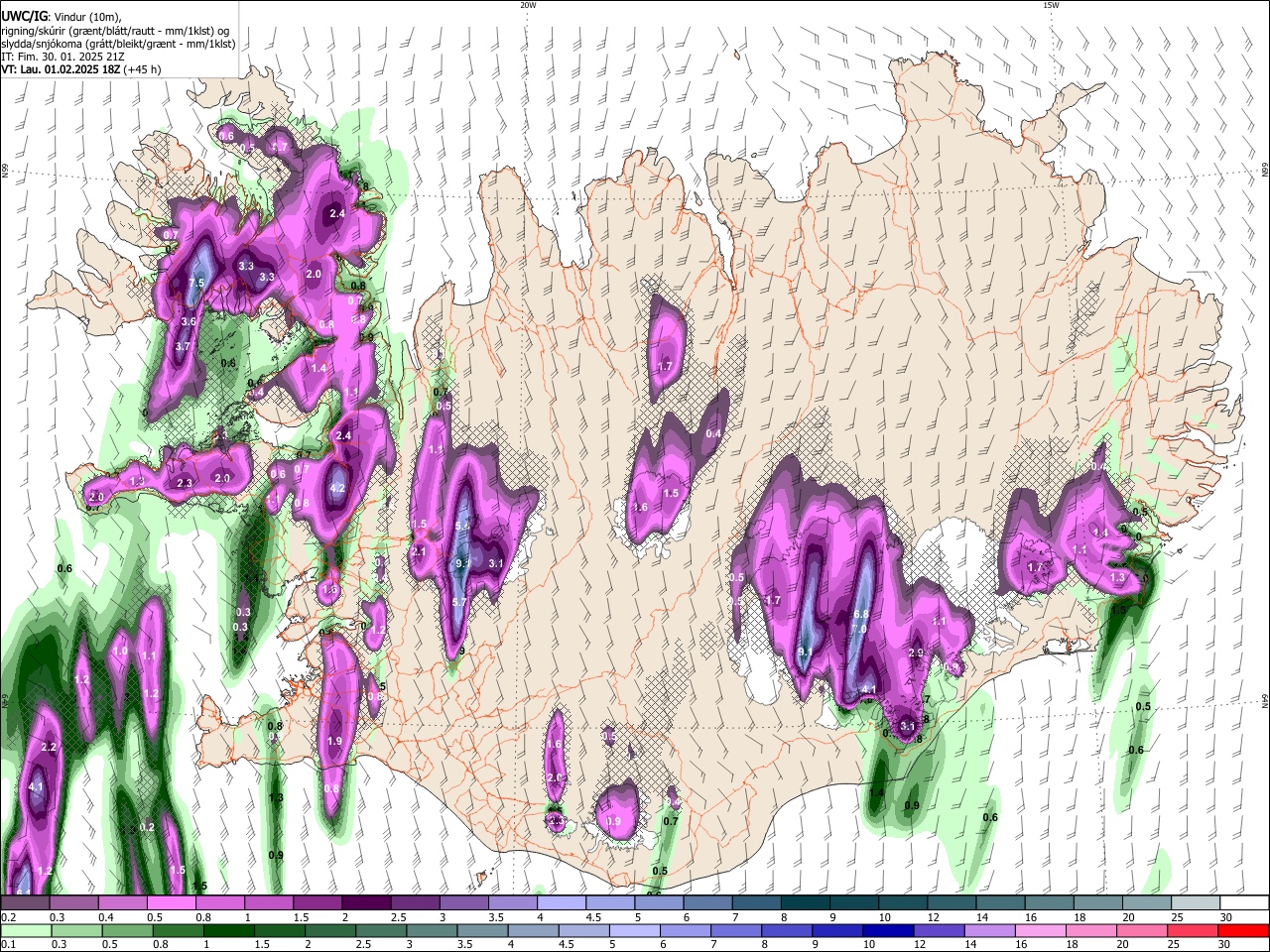This screenshot has width=1270, height=952.
Task: Select the 'slydda/snjókoma' snow legend description line
Action: (118, 44)
